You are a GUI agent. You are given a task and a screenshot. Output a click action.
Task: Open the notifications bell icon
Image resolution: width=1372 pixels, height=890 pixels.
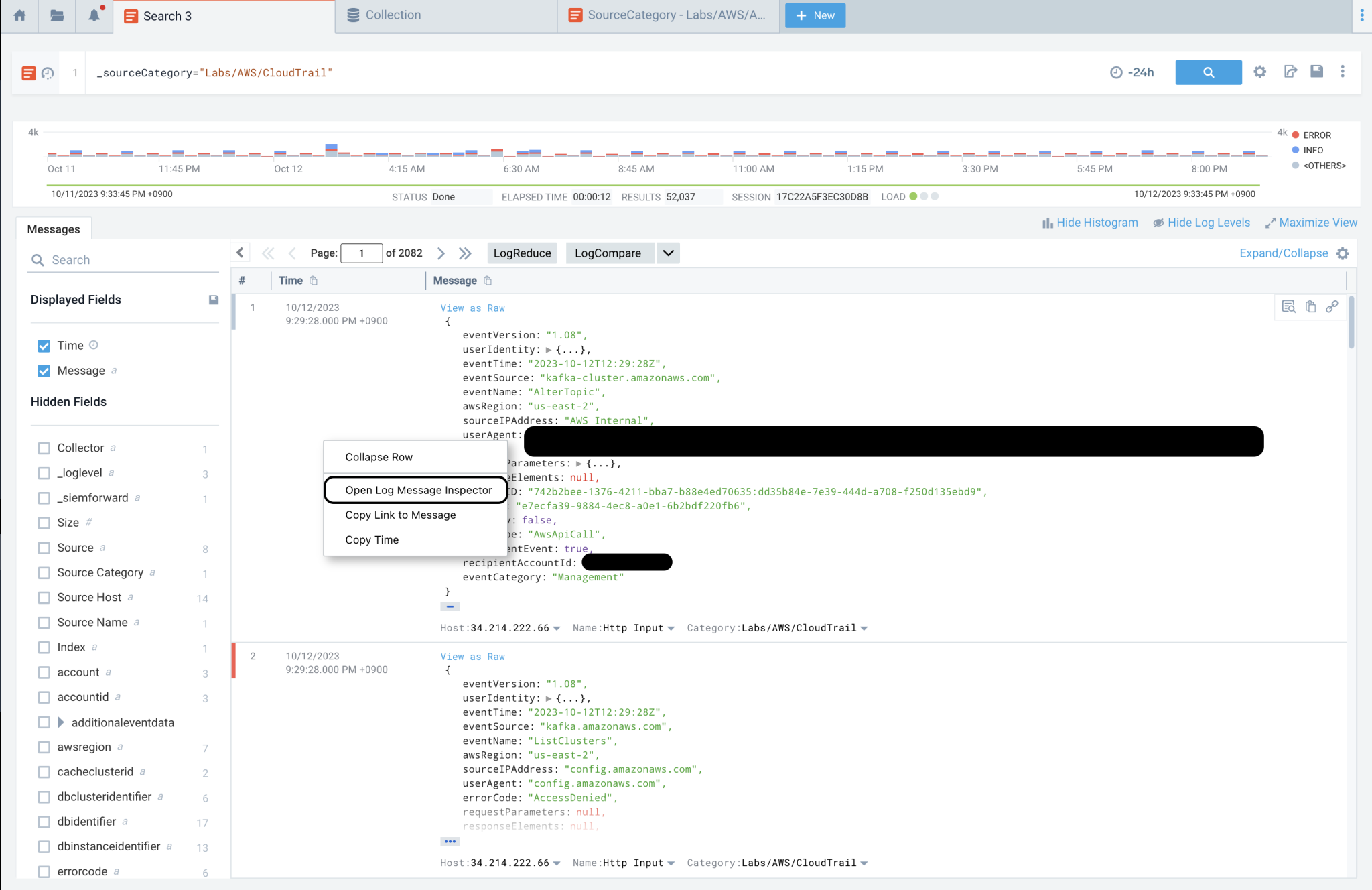point(94,15)
